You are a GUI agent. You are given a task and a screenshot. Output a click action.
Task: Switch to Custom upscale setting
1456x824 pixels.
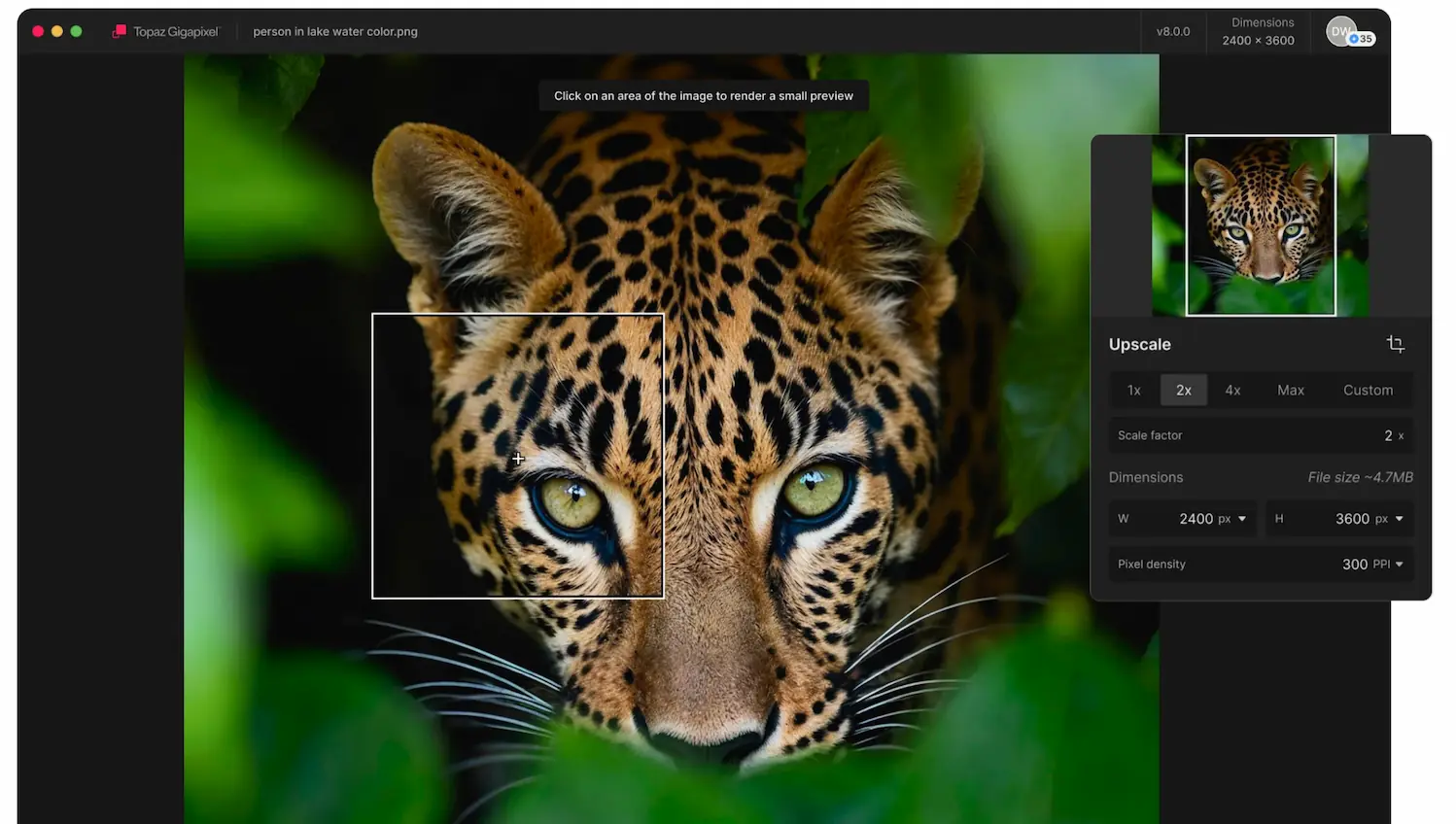[x=1368, y=390]
